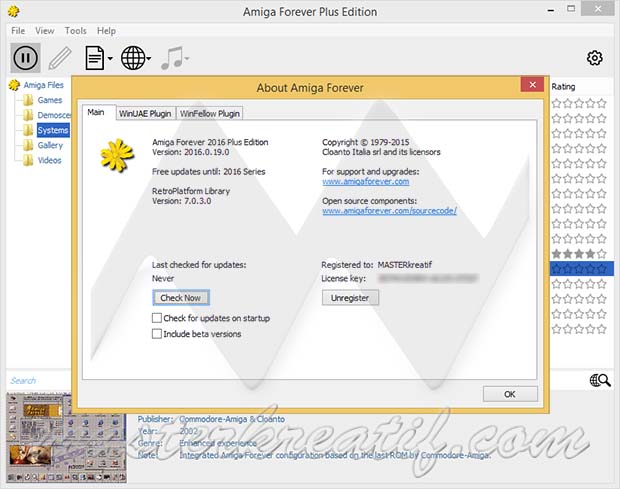Click the system screenshot thumbnail preview
This screenshot has width=620, height=489.
click(66, 438)
